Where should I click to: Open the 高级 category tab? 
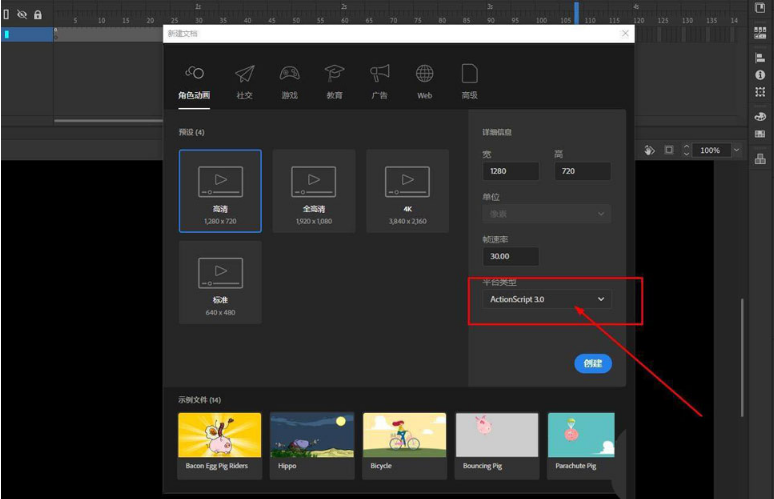pyautogui.click(x=469, y=83)
